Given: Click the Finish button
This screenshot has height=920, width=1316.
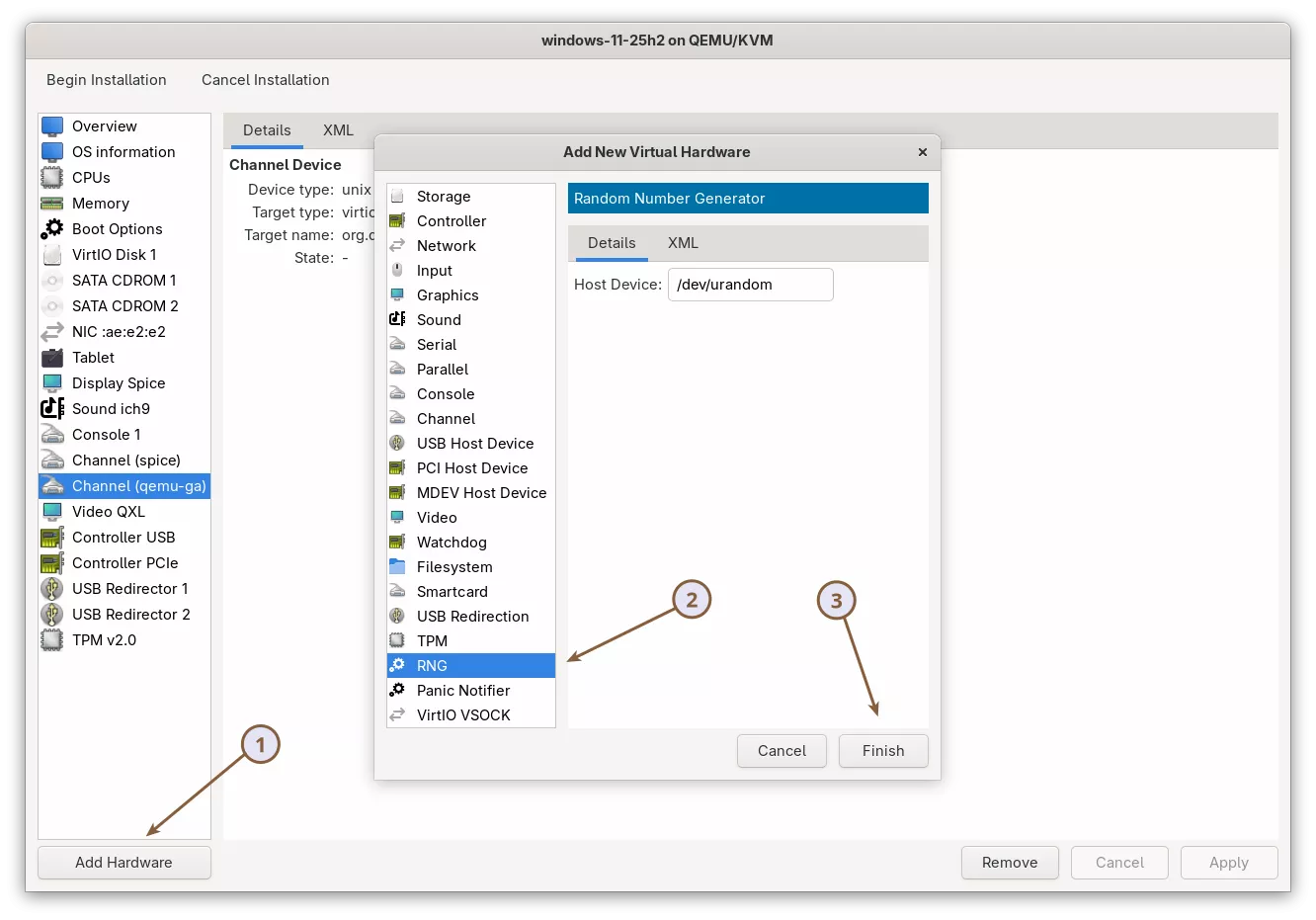Looking at the screenshot, I should tap(882, 751).
